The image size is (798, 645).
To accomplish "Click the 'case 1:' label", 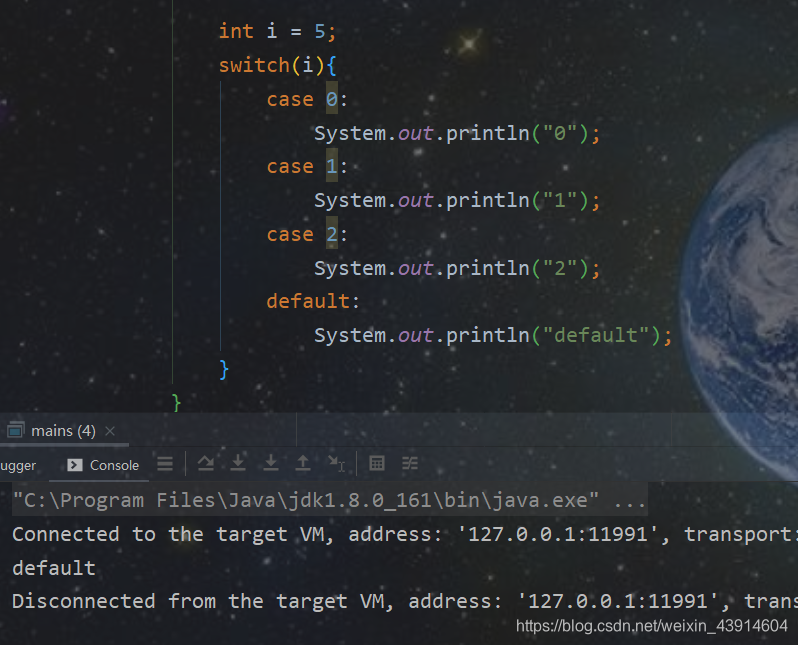I will coord(307,166).
